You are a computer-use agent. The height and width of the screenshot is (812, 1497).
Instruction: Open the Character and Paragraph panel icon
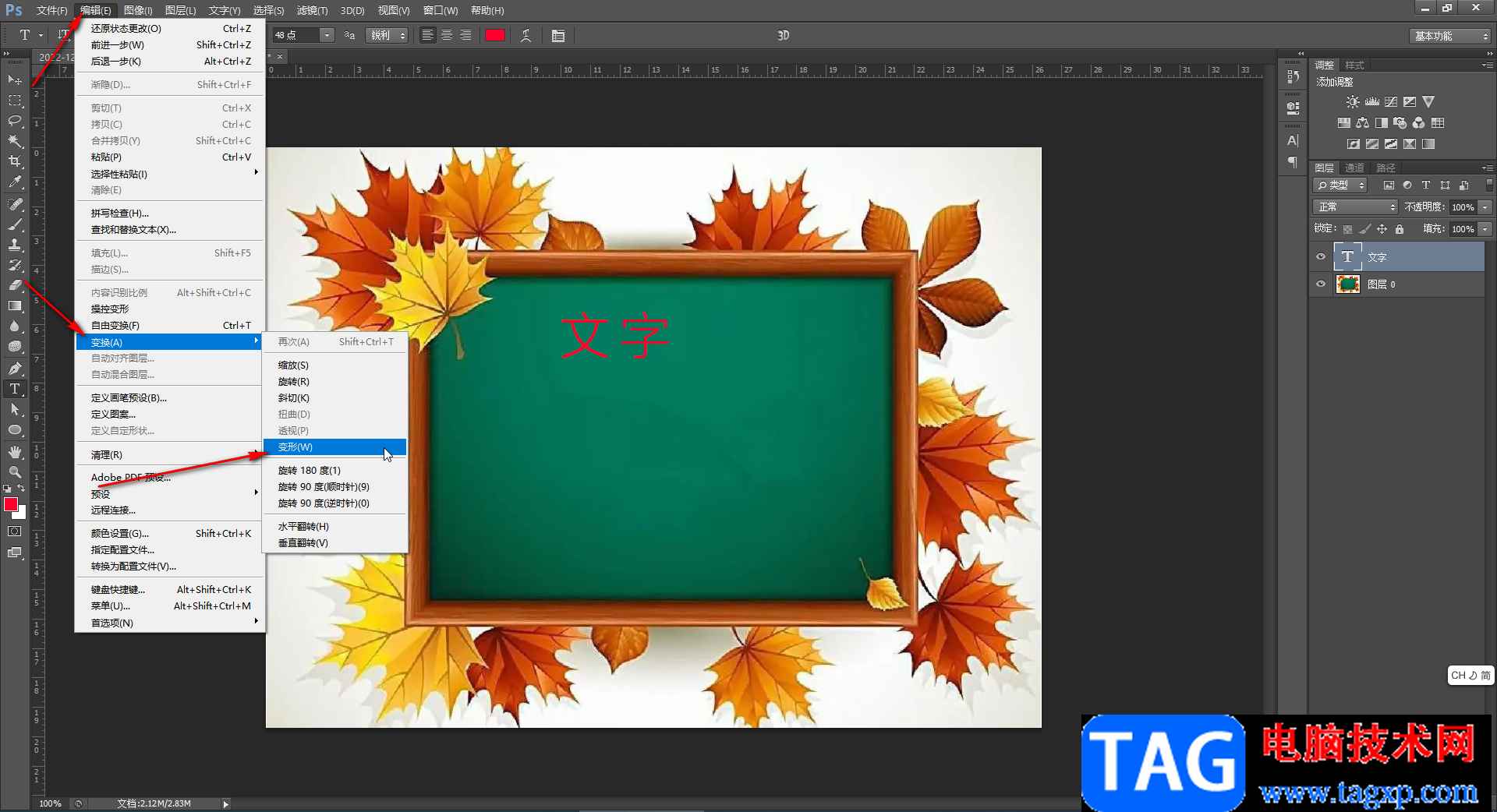pos(558,36)
